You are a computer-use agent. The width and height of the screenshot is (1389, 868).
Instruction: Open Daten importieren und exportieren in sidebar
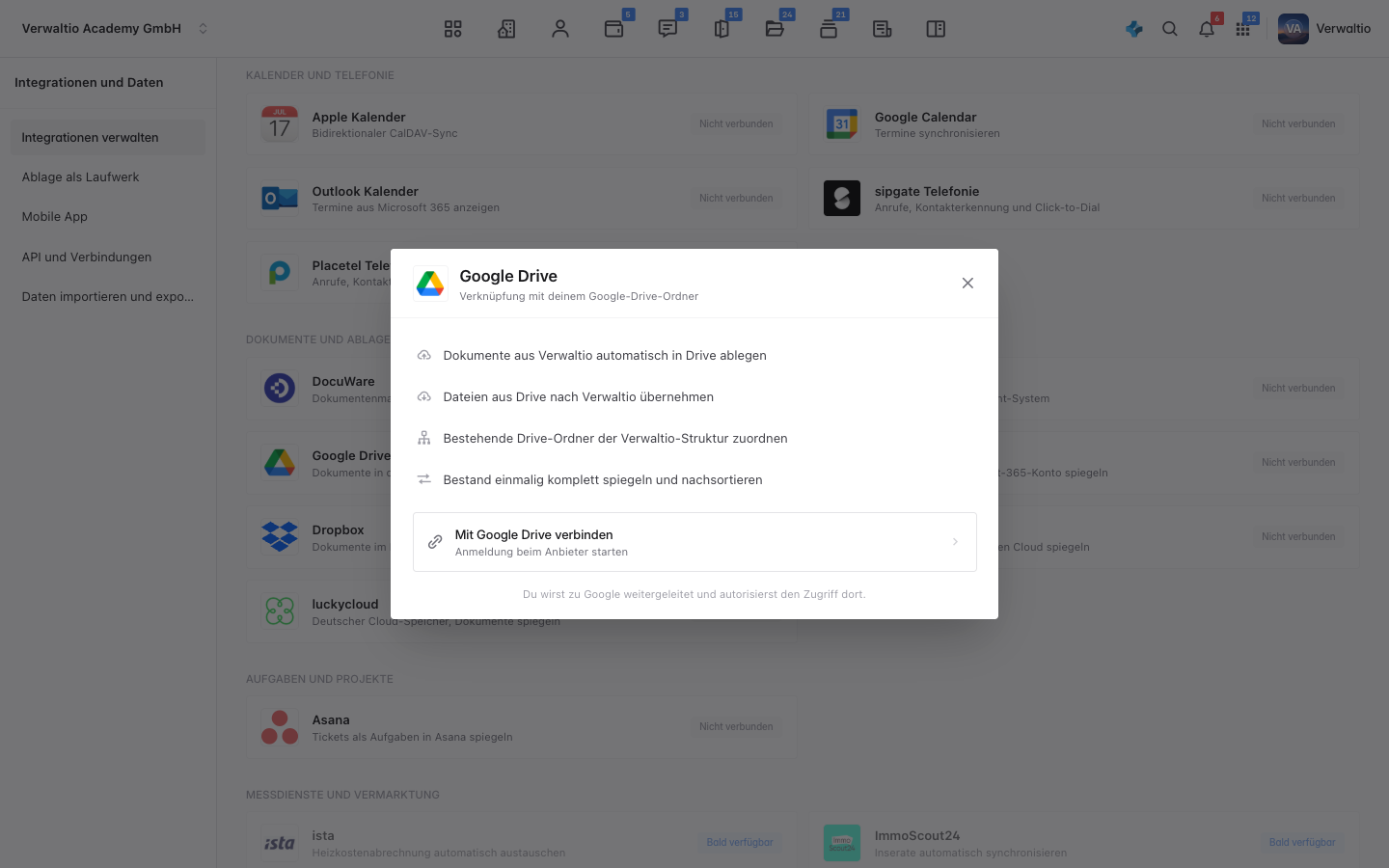[x=108, y=296]
